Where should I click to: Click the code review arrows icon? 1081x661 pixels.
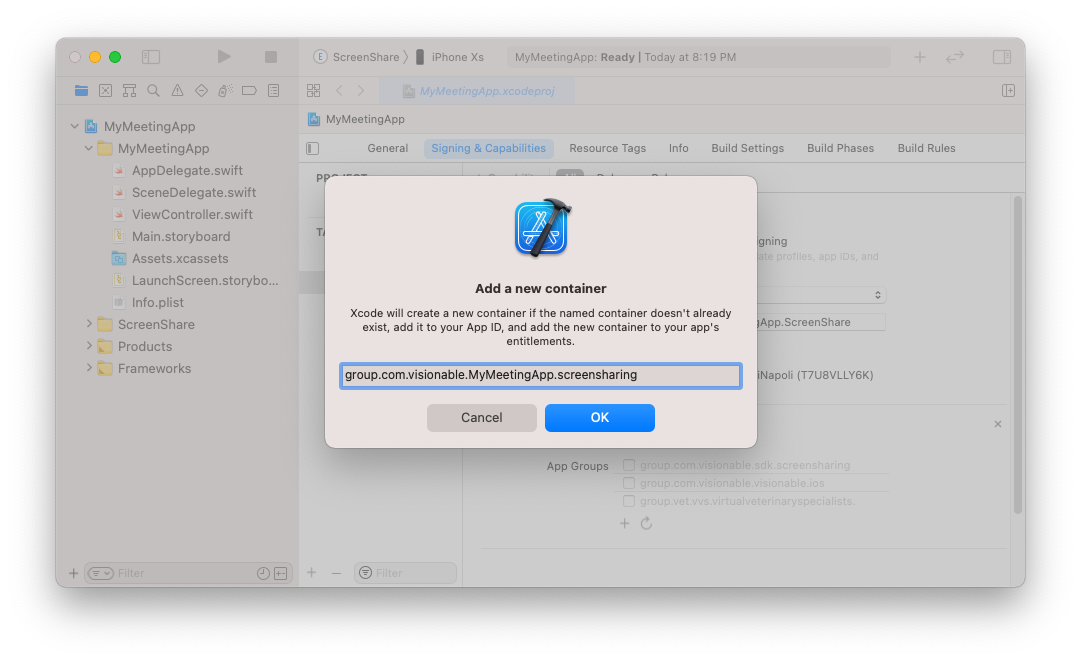point(955,57)
